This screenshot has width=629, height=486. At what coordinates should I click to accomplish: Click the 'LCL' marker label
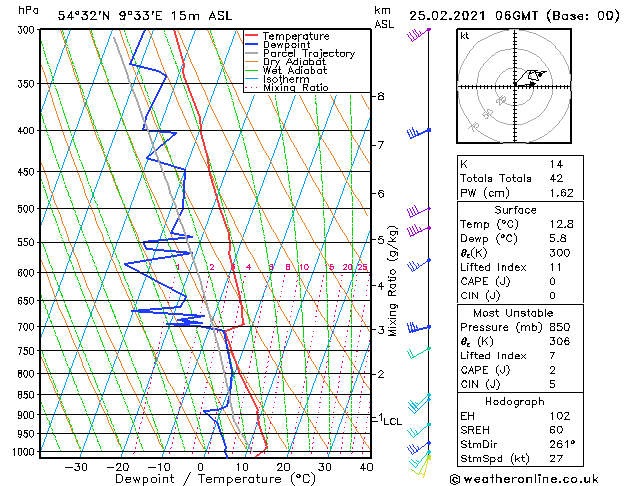click(392, 421)
